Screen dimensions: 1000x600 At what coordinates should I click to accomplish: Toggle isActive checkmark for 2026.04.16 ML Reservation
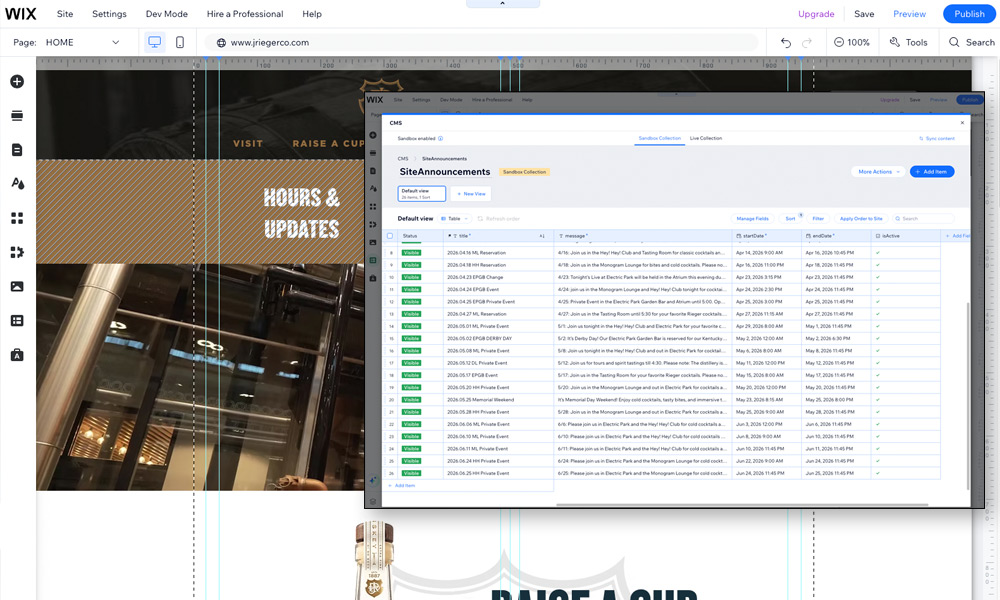tap(878, 253)
